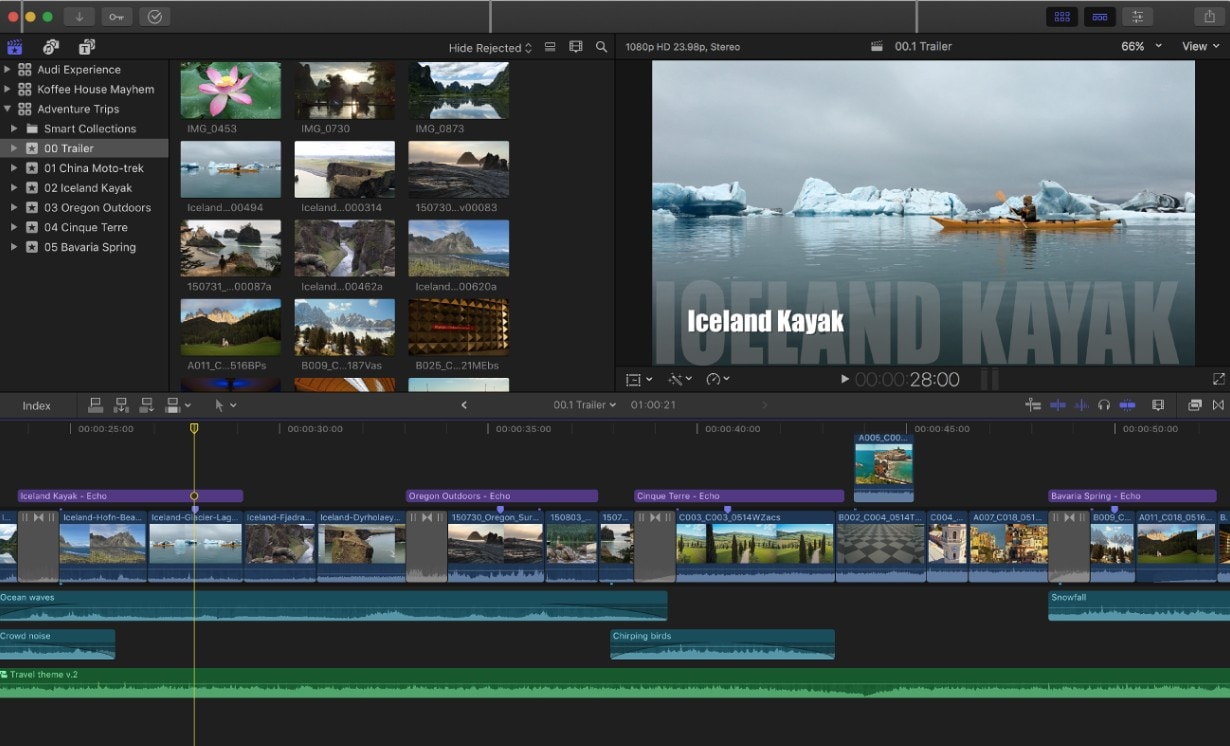
Task: Select the Photos and Audio sidebar icon
Action: coord(50,46)
